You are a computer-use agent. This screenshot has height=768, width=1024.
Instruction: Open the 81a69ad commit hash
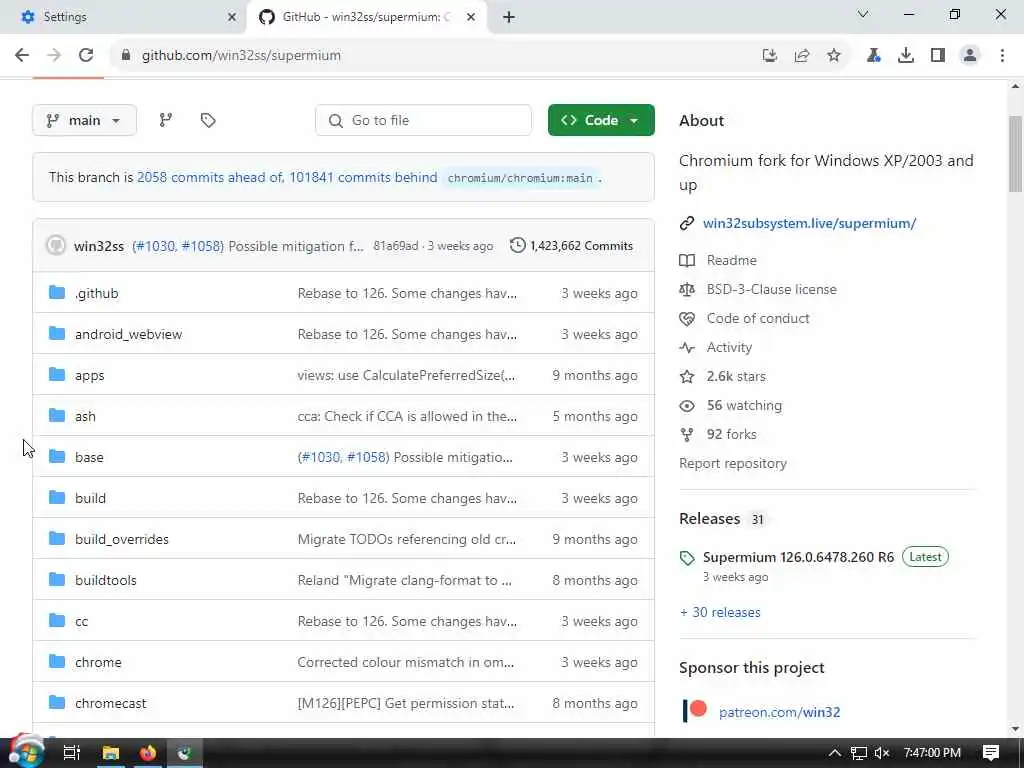[x=396, y=246]
